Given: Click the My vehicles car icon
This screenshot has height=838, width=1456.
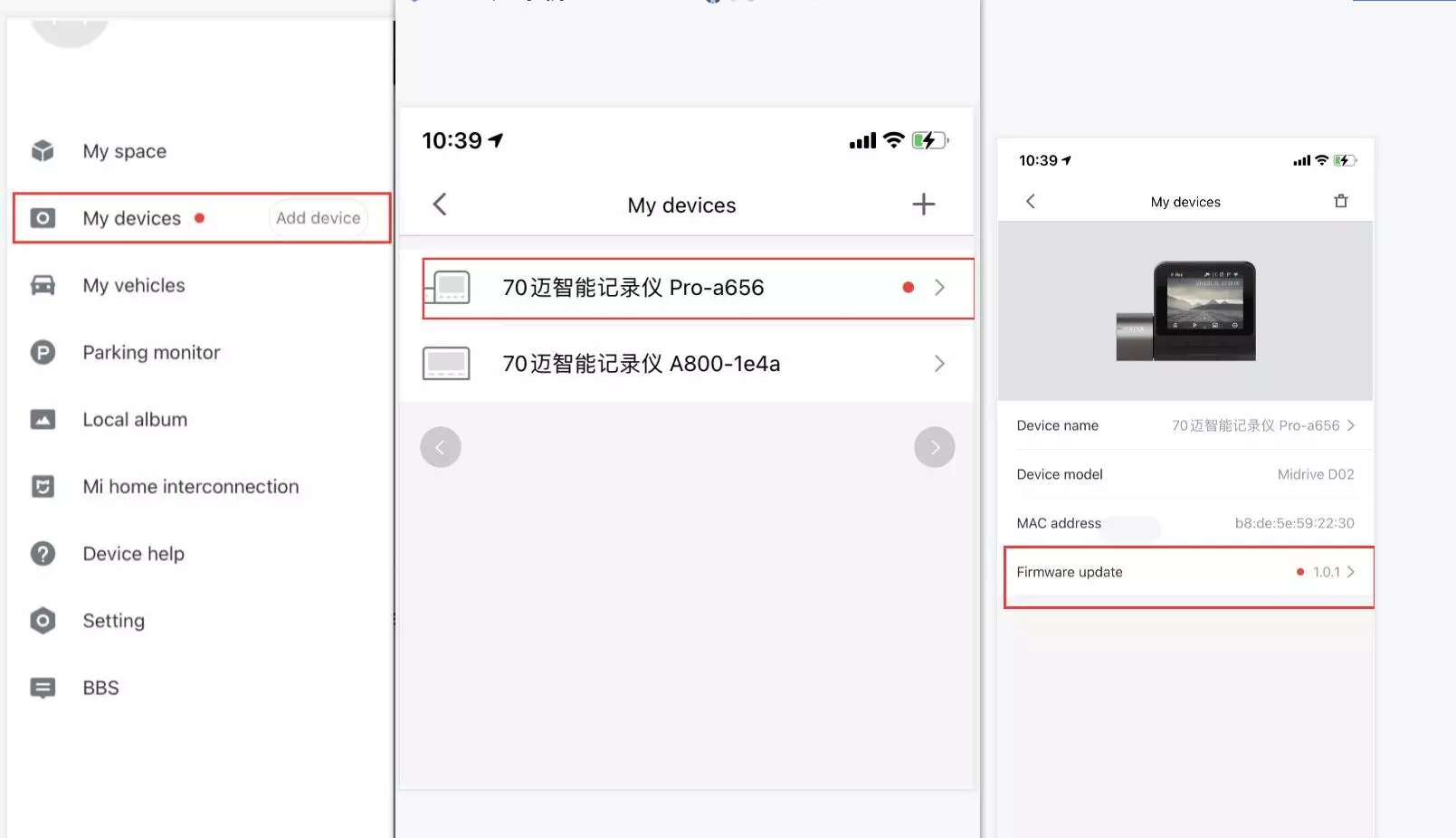Looking at the screenshot, I should (43, 285).
